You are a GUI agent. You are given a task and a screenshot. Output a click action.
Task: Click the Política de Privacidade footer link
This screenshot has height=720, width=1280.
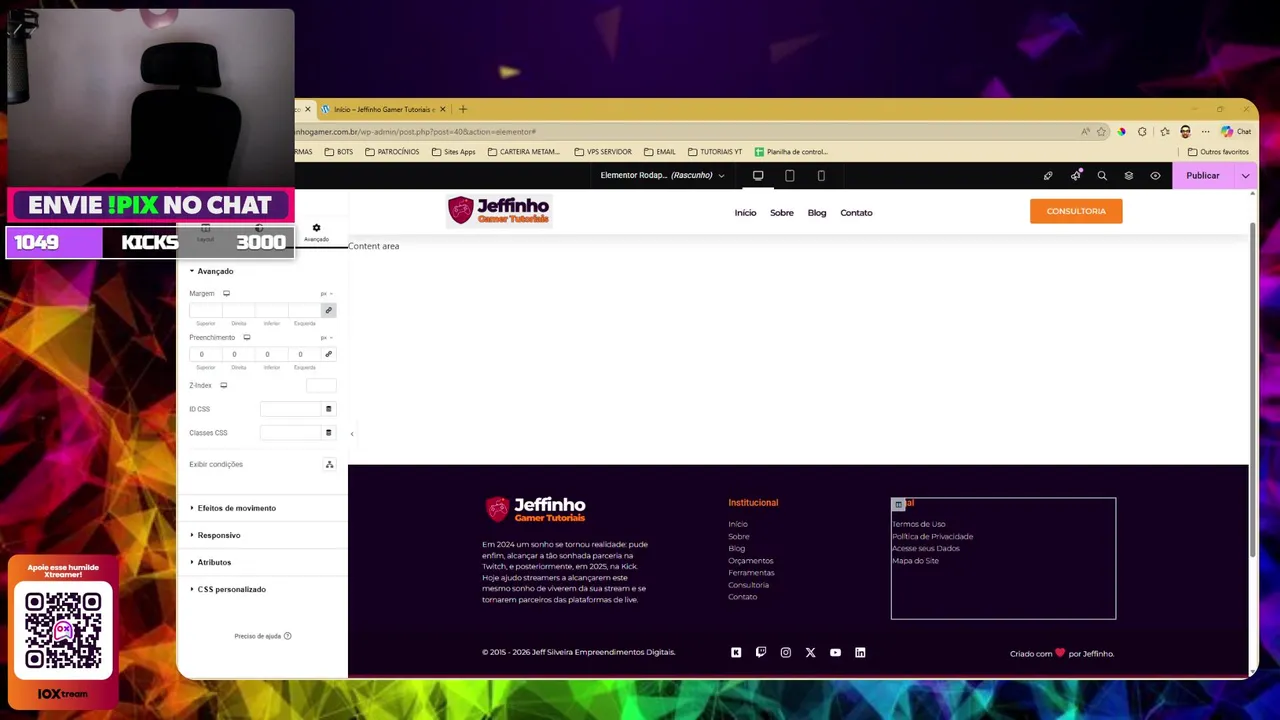pos(932,536)
